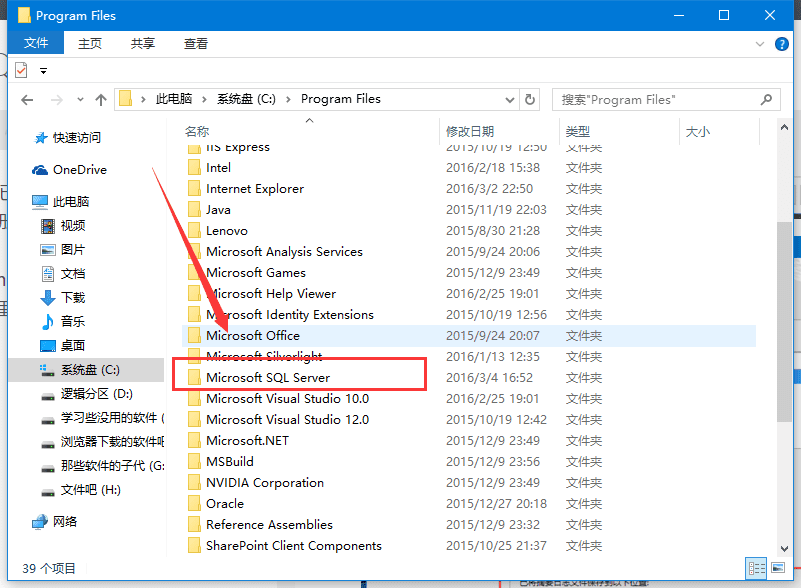801x588 pixels.
Task: Click the refresh icon beside address bar
Action: click(x=530, y=99)
